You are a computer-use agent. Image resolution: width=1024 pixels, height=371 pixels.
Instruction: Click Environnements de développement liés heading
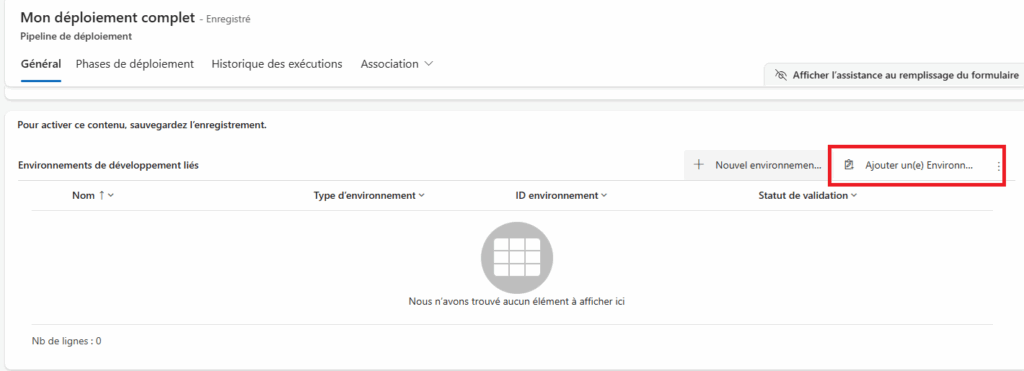point(108,165)
